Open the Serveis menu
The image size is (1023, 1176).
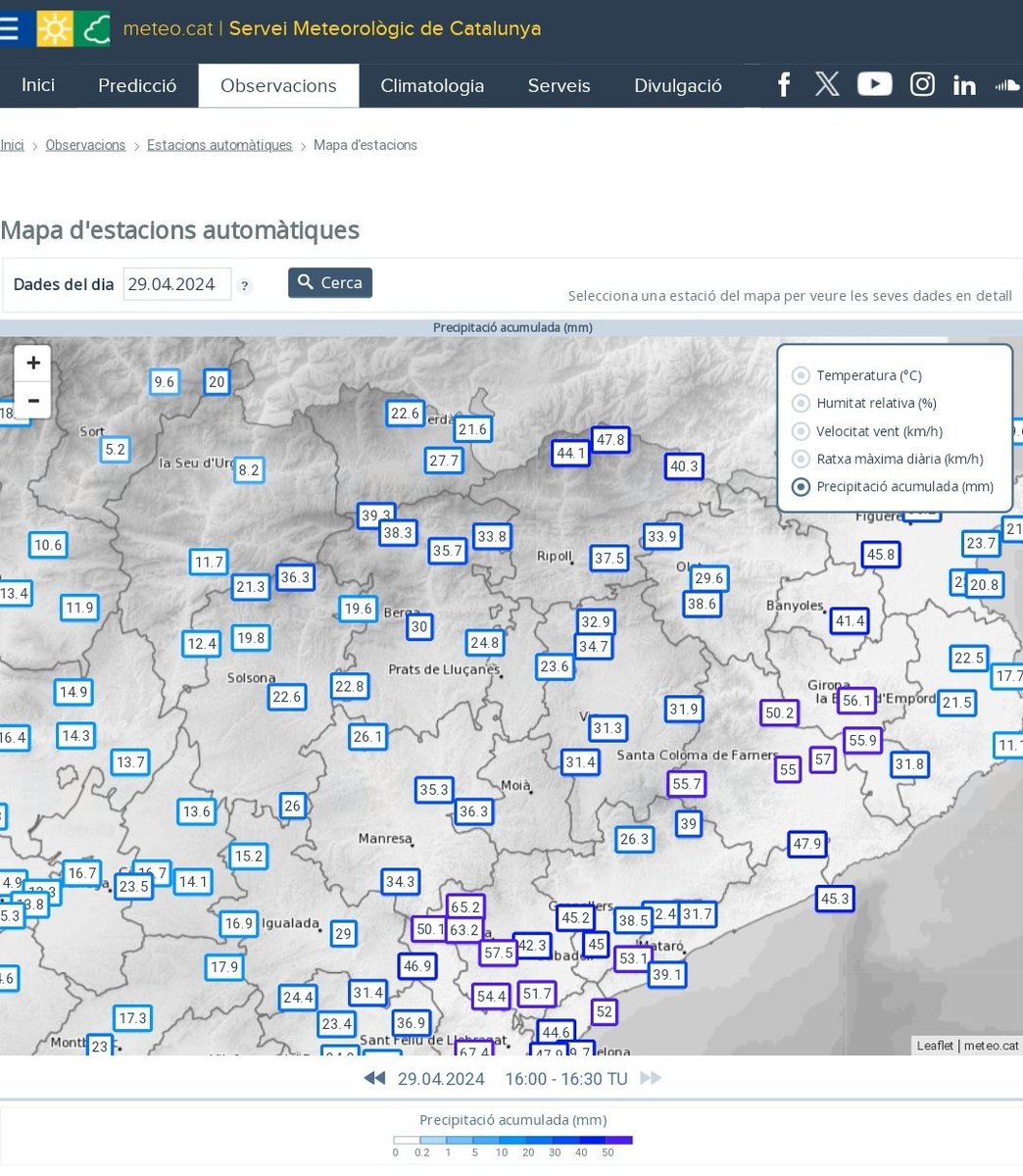click(x=559, y=85)
